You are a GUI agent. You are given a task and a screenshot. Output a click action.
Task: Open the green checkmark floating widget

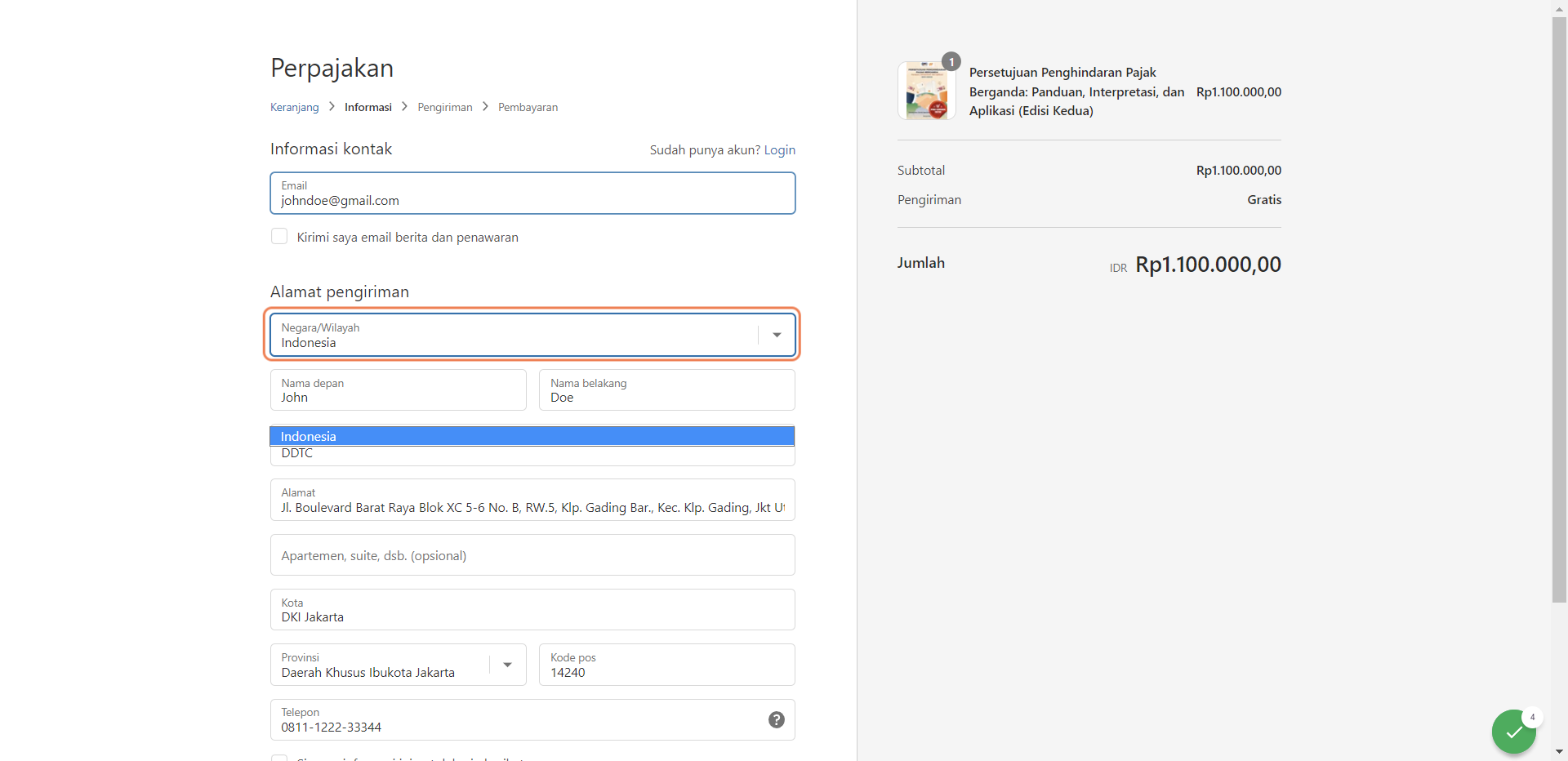coord(1513,732)
